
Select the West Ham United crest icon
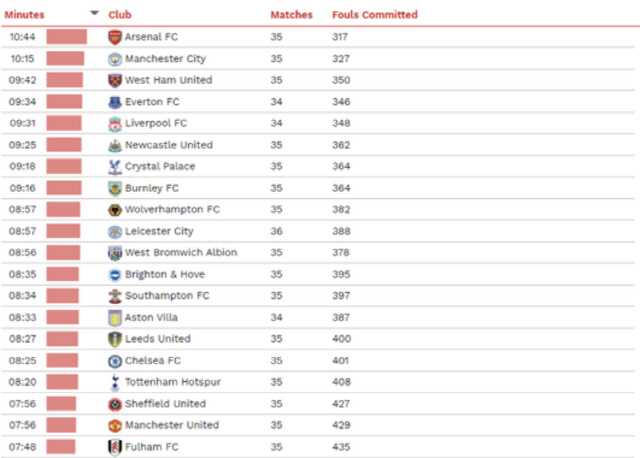coord(115,80)
